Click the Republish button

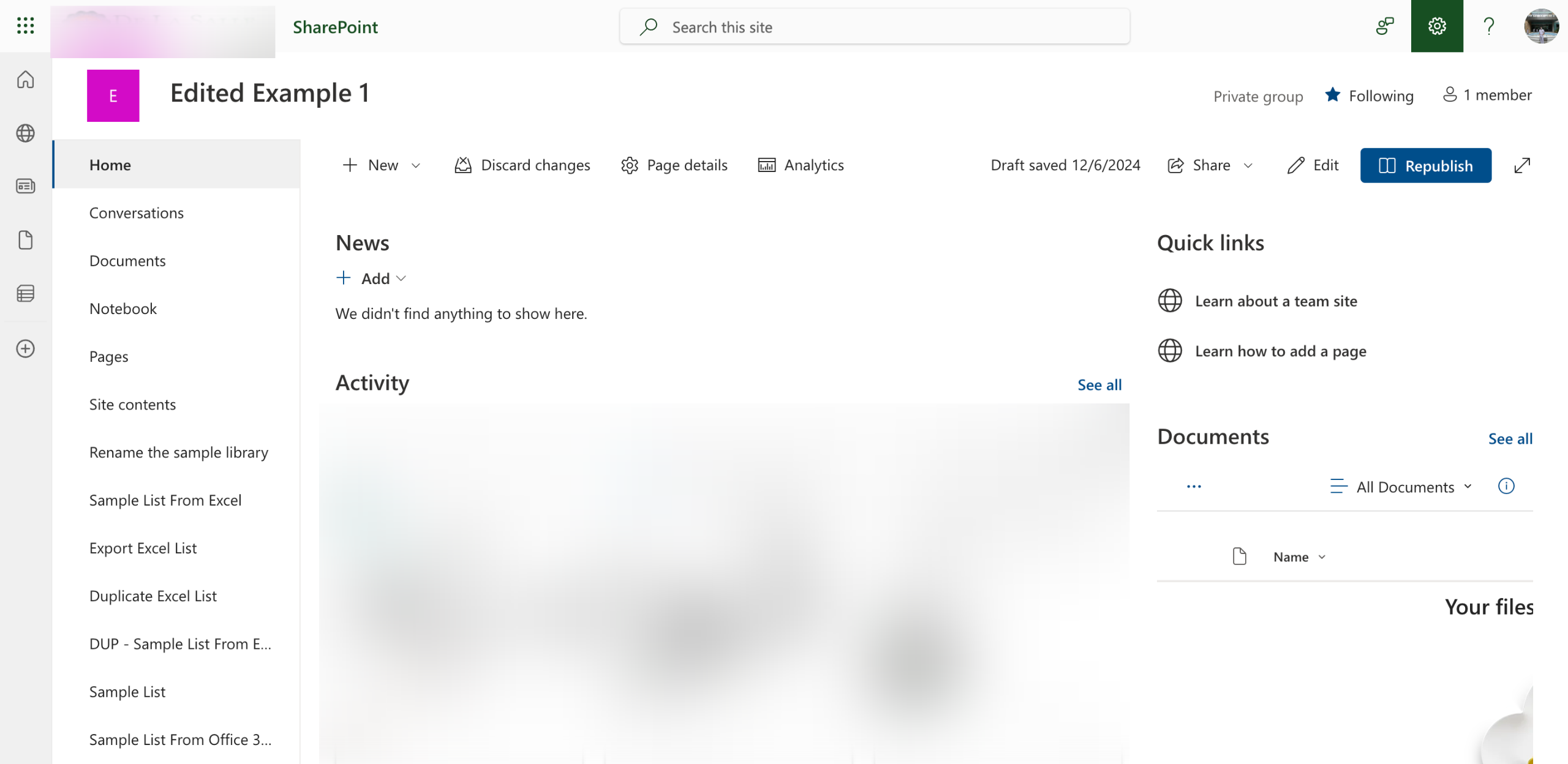tap(1425, 165)
